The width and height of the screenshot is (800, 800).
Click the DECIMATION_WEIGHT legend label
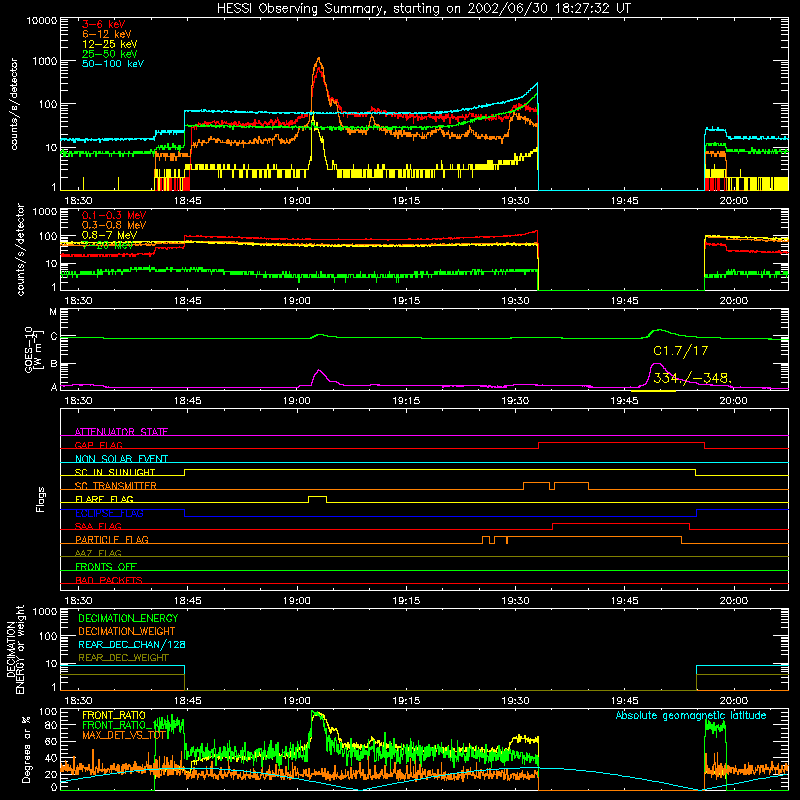click(127, 631)
